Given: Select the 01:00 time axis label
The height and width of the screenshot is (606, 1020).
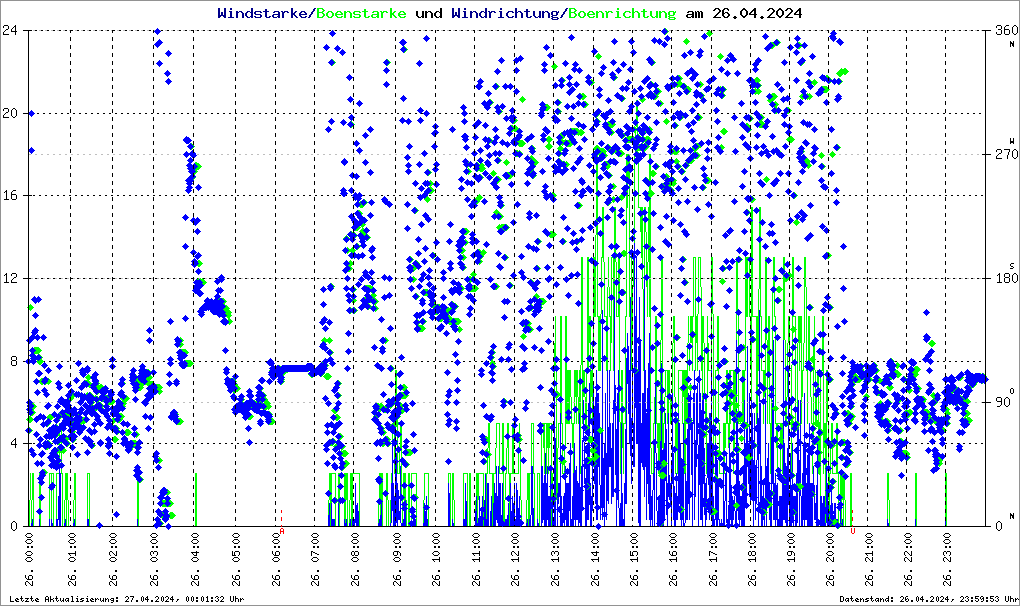Looking at the screenshot, I should click(x=72, y=560).
